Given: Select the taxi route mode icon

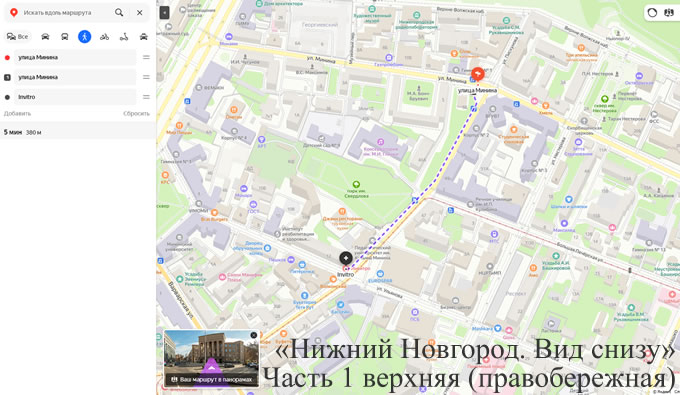Looking at the screenshot, I should 144,37.
